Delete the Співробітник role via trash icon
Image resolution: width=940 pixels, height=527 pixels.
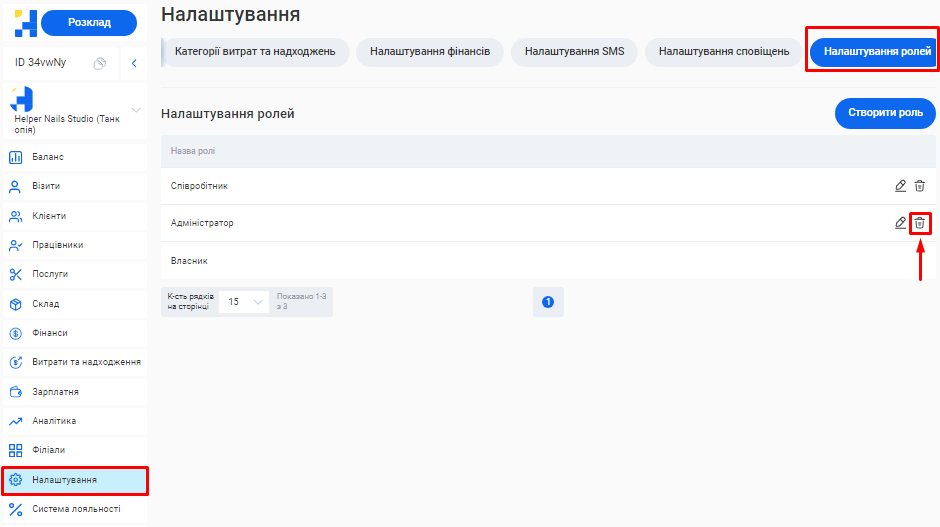click(920, 186)
